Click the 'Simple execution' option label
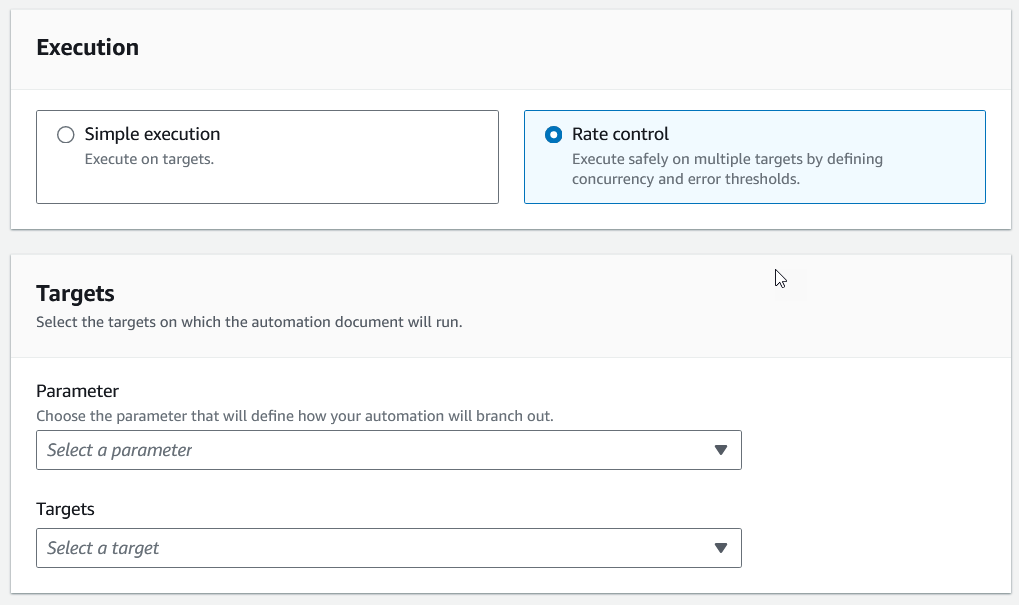The height and width of the screenshot is (605, 1019). click(152, 134)
